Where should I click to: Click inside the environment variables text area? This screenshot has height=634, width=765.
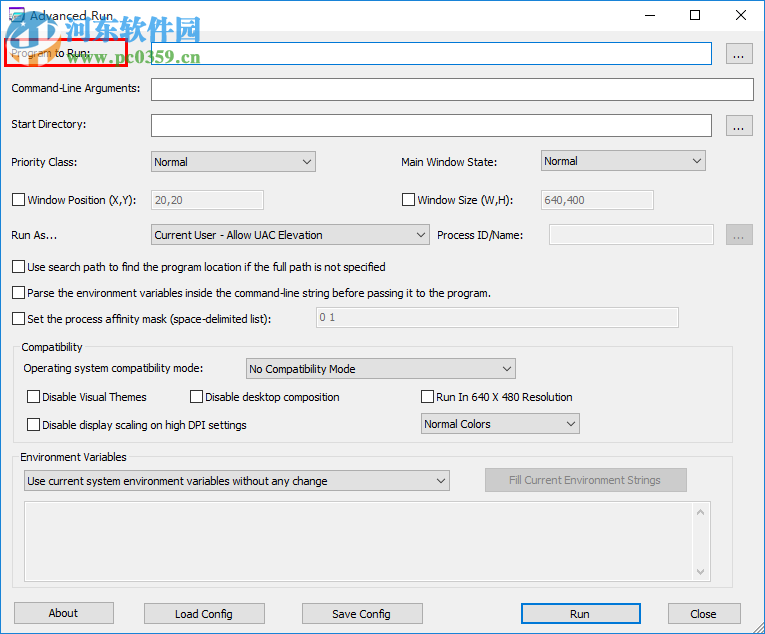(359, 541)
